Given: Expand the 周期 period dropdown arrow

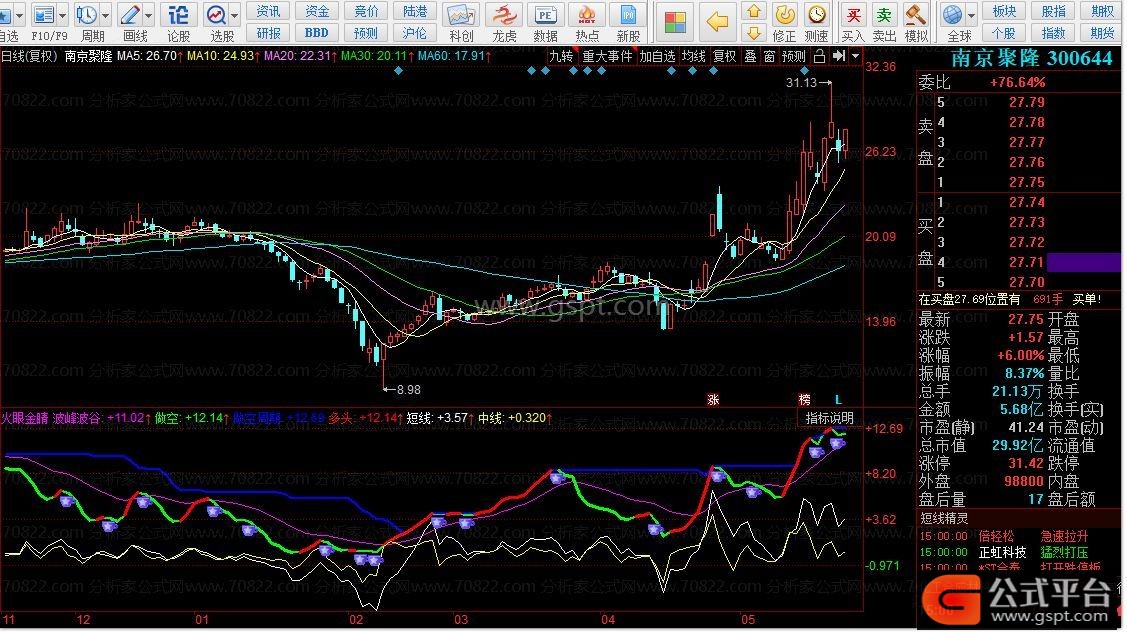Looking at the screenshot, I should (x=106, y=14).
